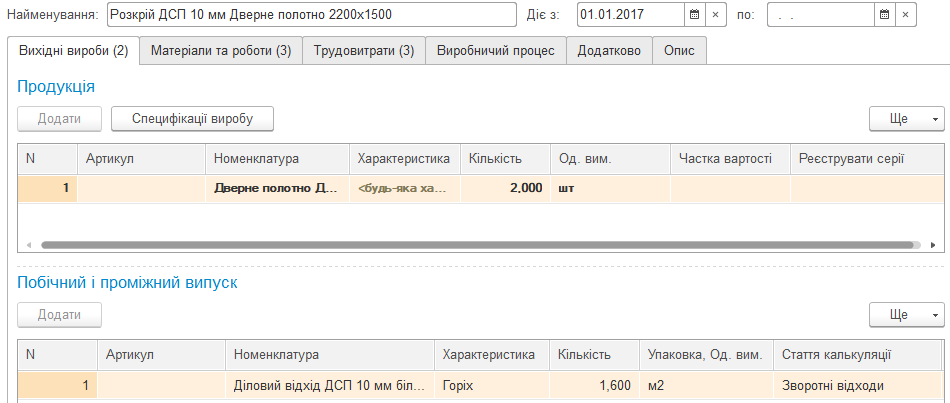
Task: Open calendar picker for start date
Action: click(x=694, y=15)
